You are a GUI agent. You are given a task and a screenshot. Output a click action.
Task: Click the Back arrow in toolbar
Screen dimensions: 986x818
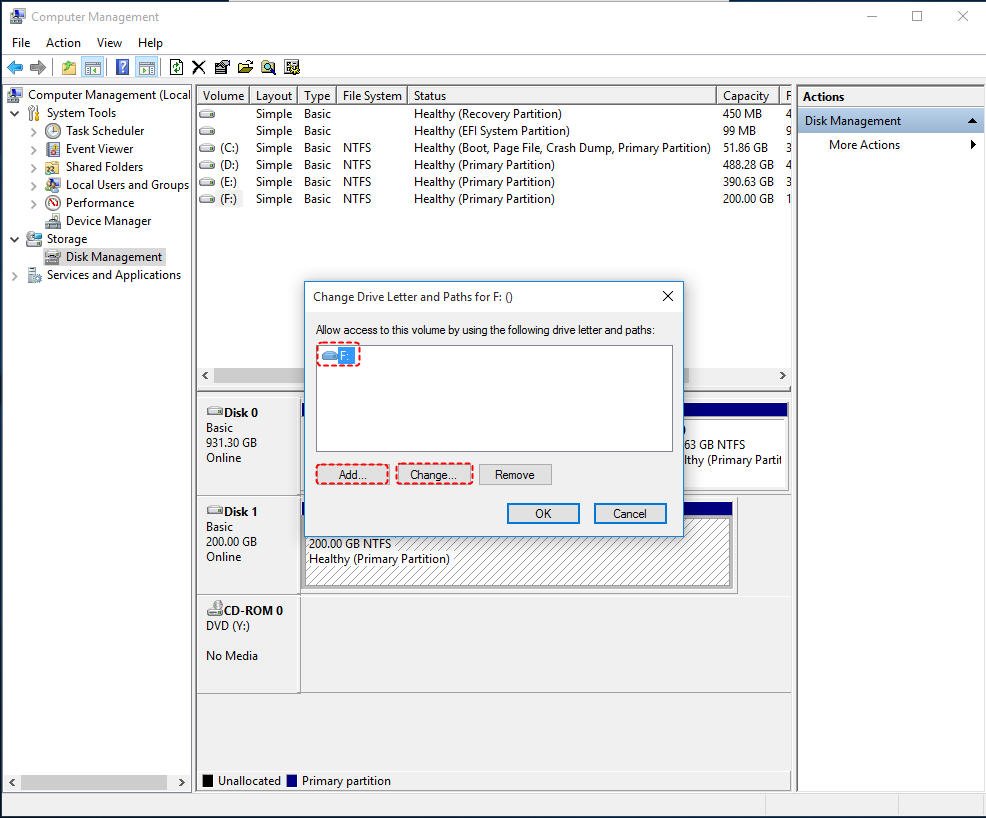click(15, 67)
